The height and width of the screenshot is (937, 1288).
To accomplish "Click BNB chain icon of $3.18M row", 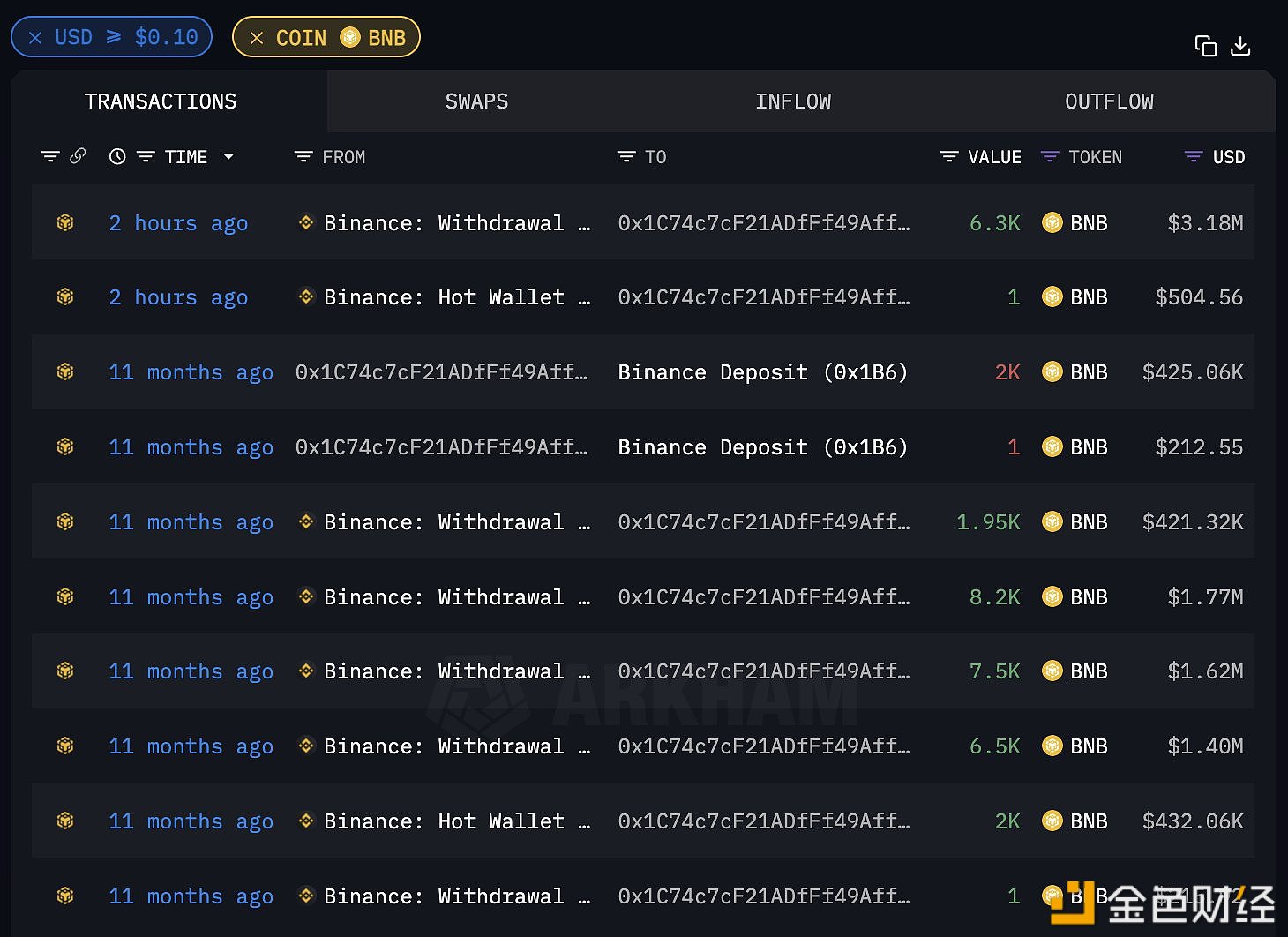I will pos(65,222).
